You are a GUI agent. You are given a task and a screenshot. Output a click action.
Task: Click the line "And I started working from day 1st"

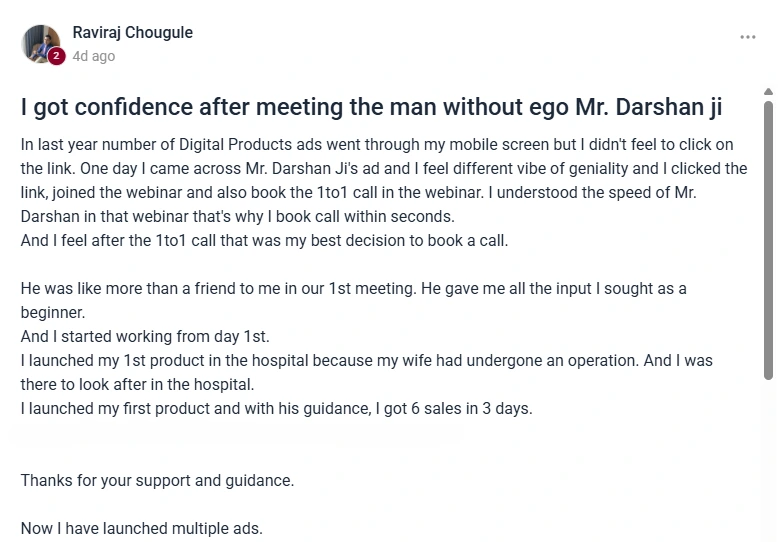(145, 336)
